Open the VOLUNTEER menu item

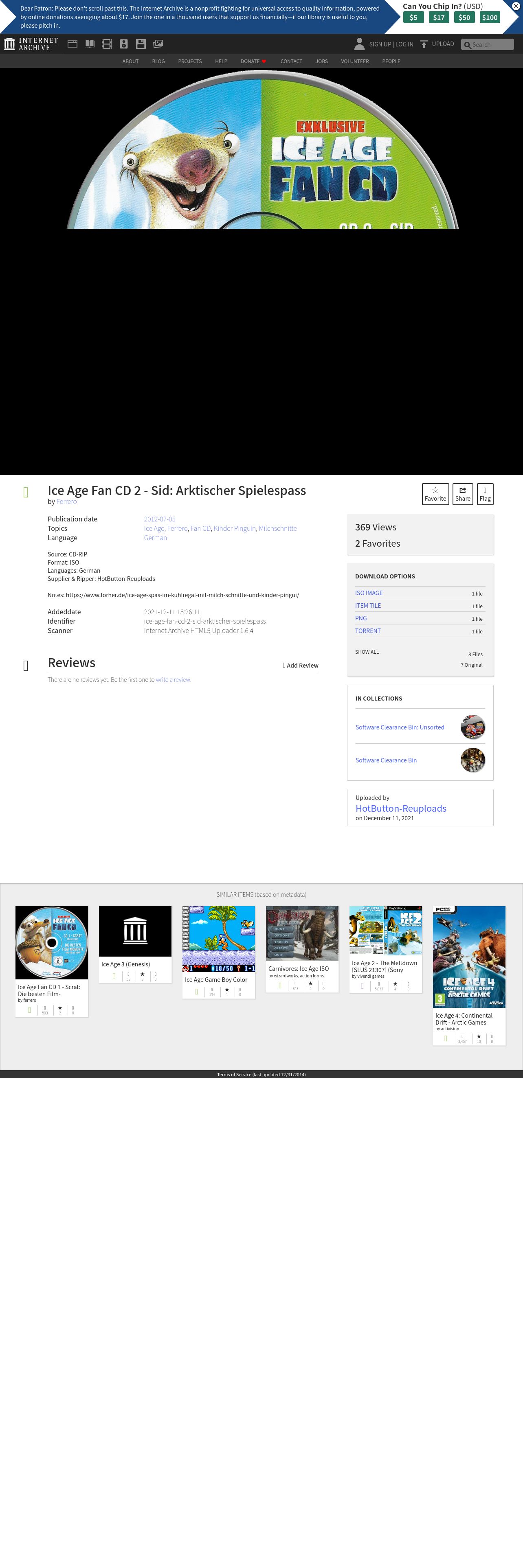coord(355,61)
